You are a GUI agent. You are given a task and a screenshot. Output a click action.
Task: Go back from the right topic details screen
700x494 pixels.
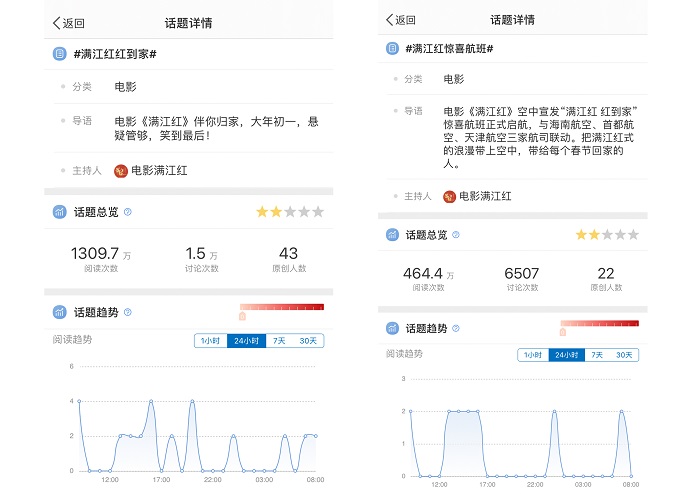[400, 20]
